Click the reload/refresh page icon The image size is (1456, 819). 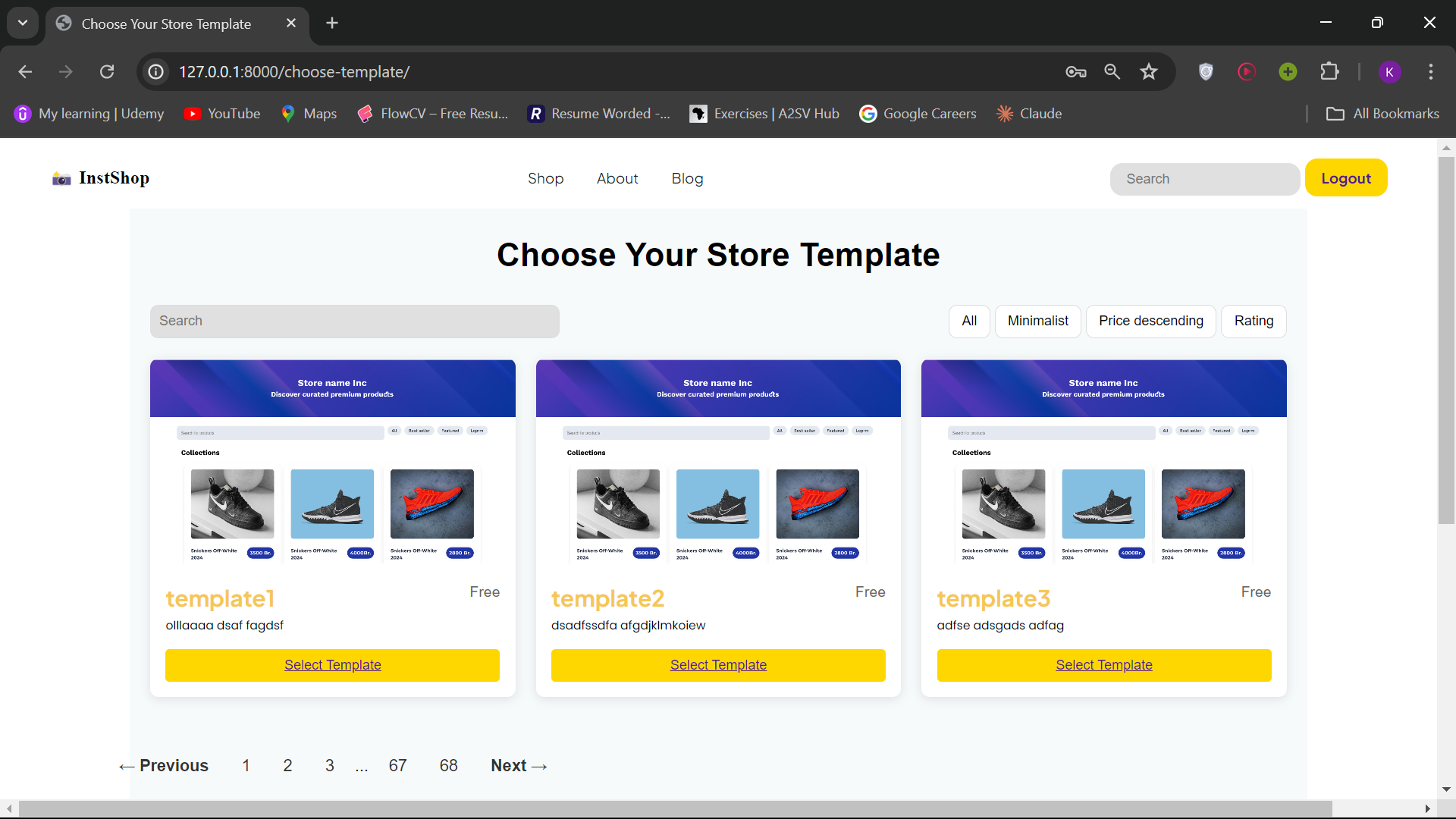point(108,71)
